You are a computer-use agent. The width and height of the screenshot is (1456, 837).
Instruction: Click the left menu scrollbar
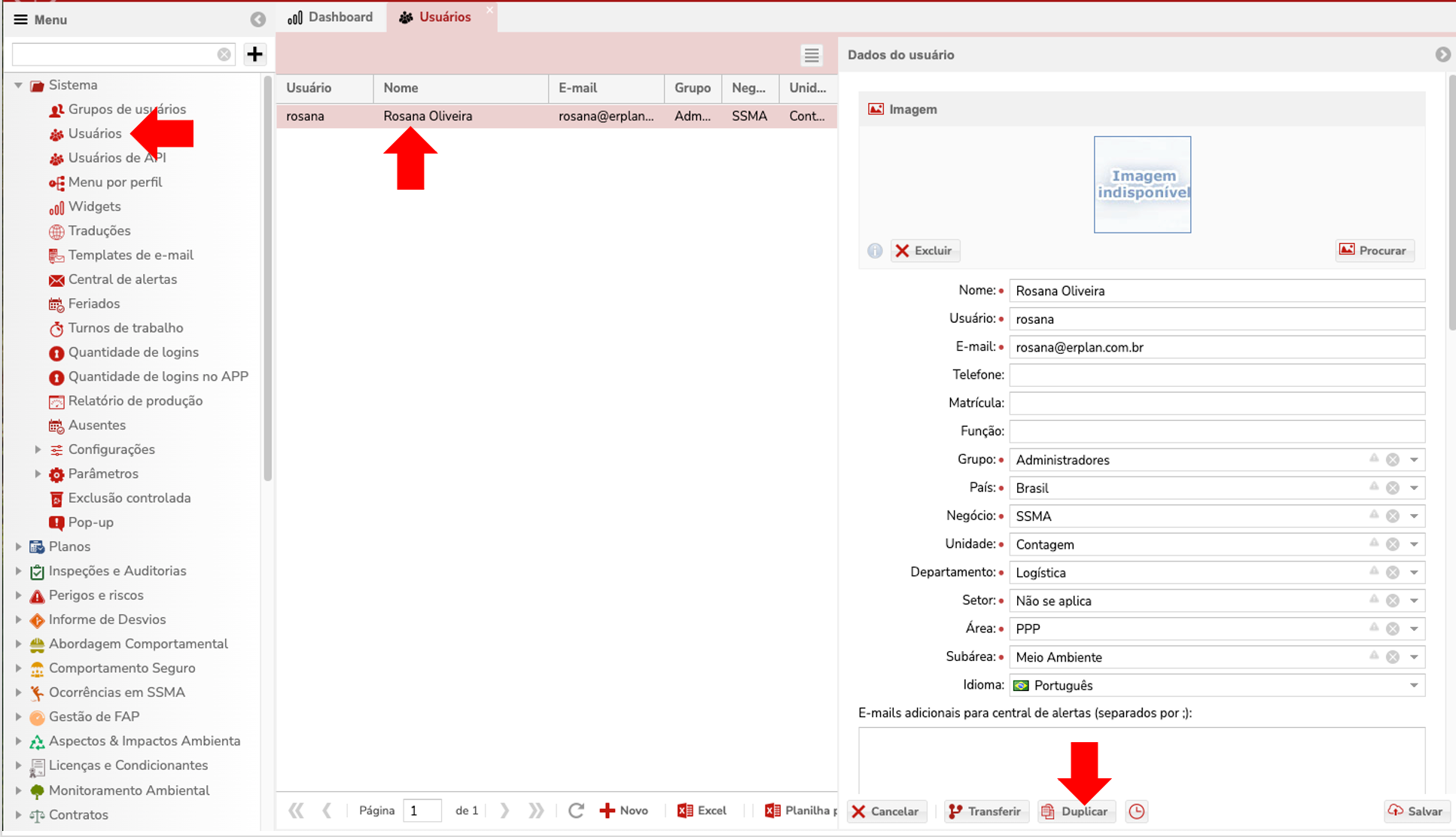coord(267,278)
